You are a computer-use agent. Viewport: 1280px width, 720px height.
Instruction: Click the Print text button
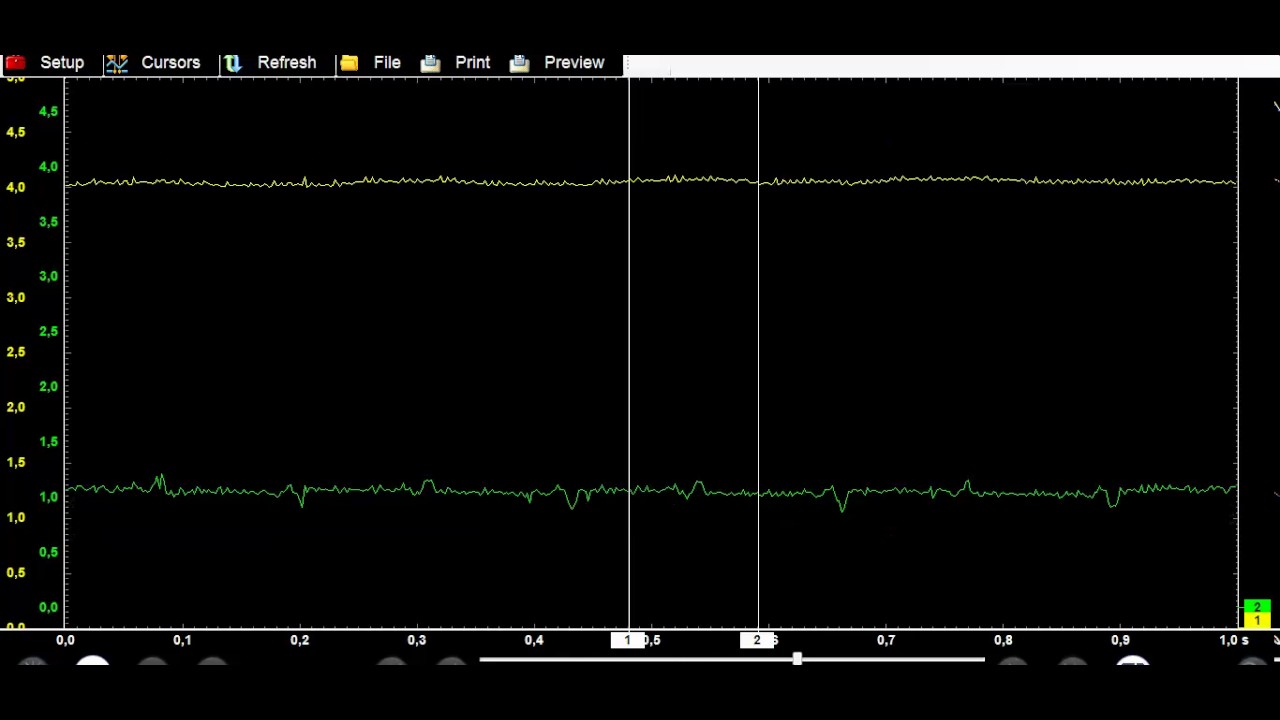coord(473,62)
